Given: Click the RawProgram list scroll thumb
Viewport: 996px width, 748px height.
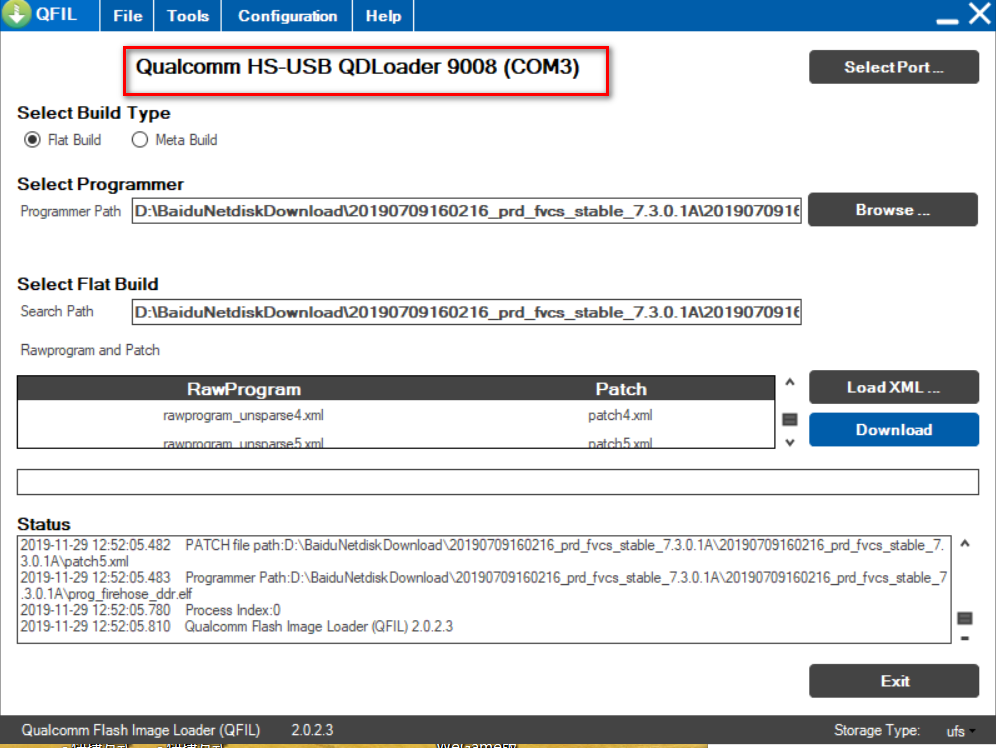Looking at the screenshot, I should pyautogui.click(x=789, y=419).
